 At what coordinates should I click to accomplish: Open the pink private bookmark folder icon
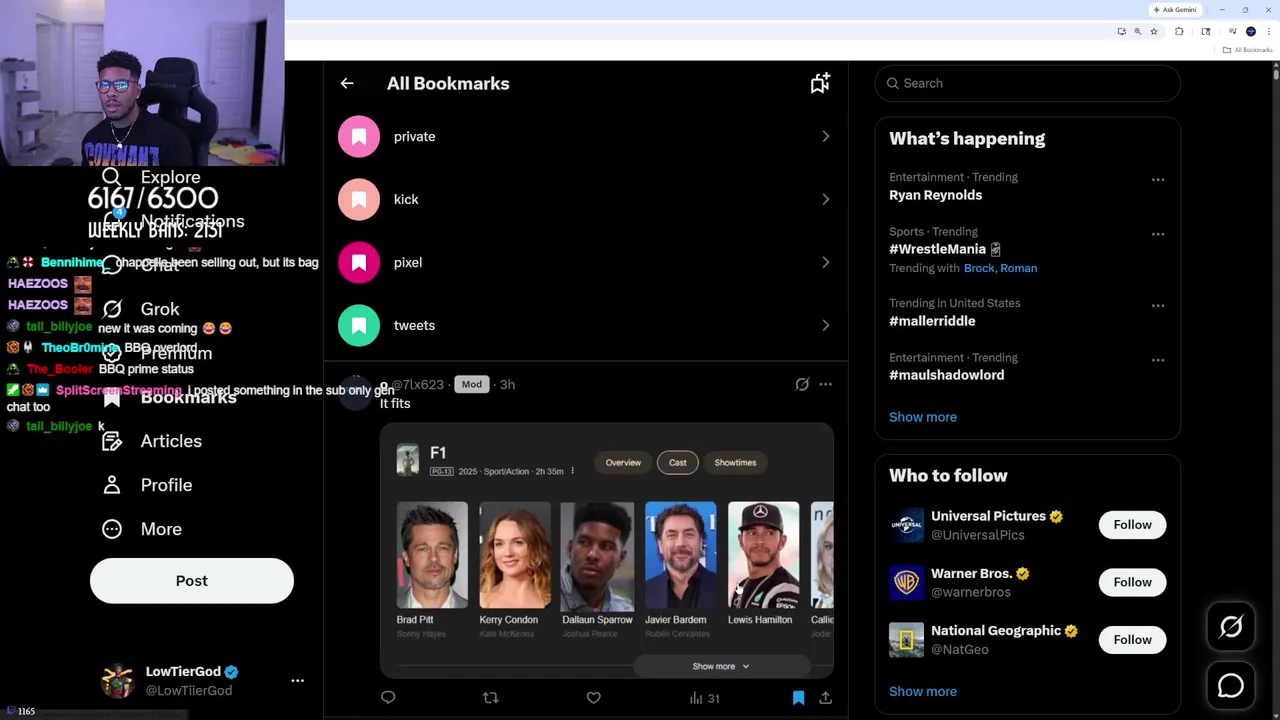pos(359,137)
